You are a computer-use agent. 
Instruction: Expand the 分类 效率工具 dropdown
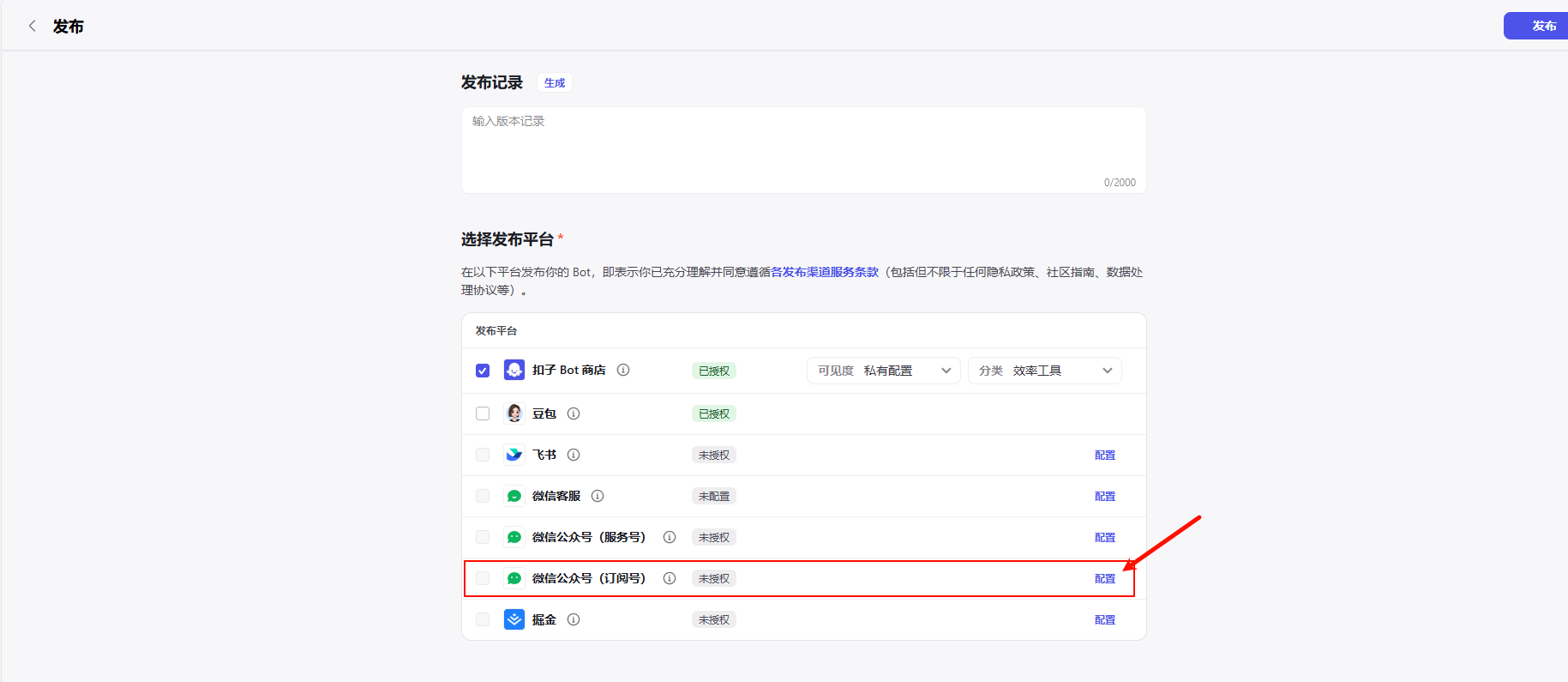coord(1044,371)
